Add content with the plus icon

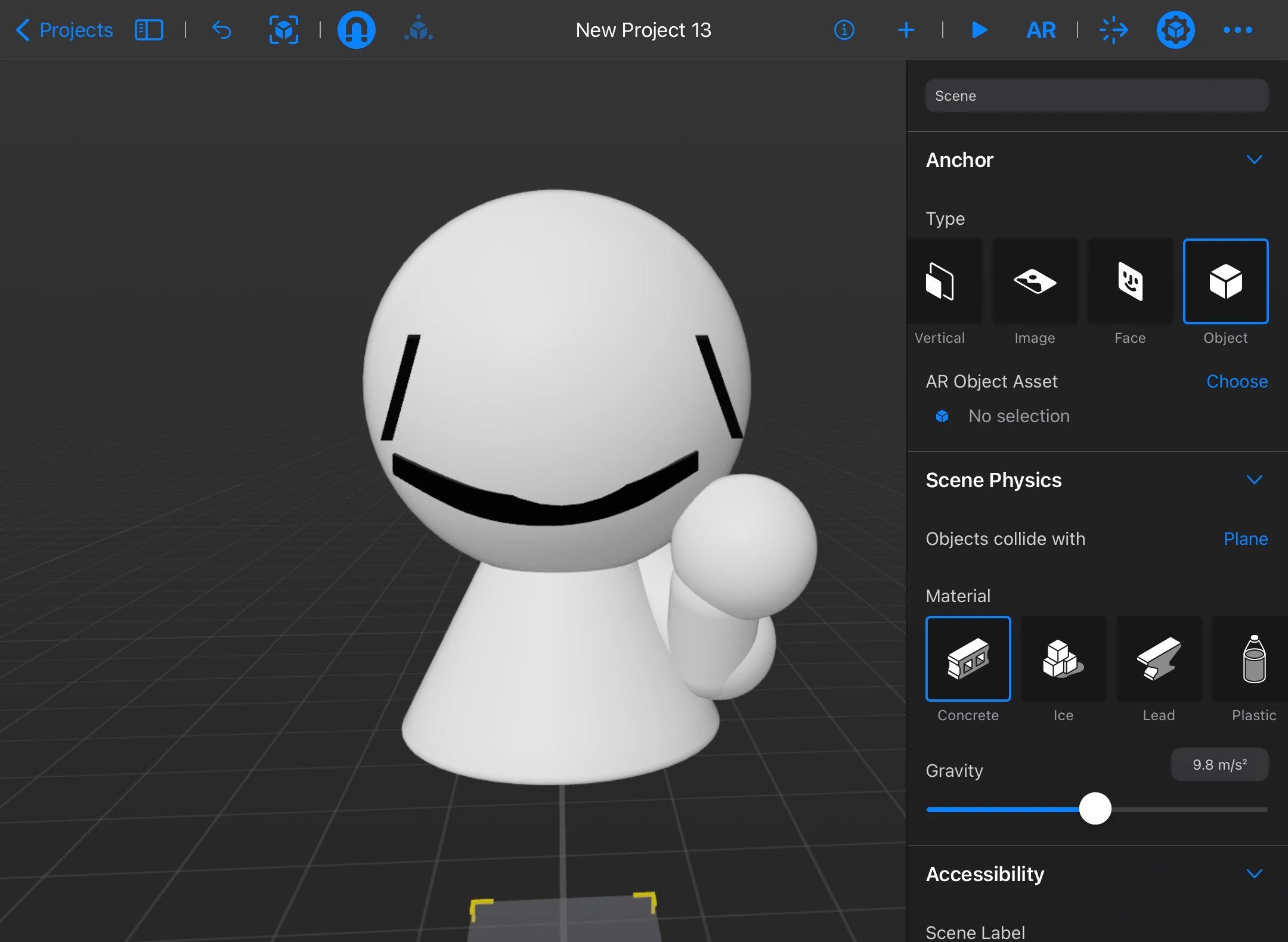(906, 30)
